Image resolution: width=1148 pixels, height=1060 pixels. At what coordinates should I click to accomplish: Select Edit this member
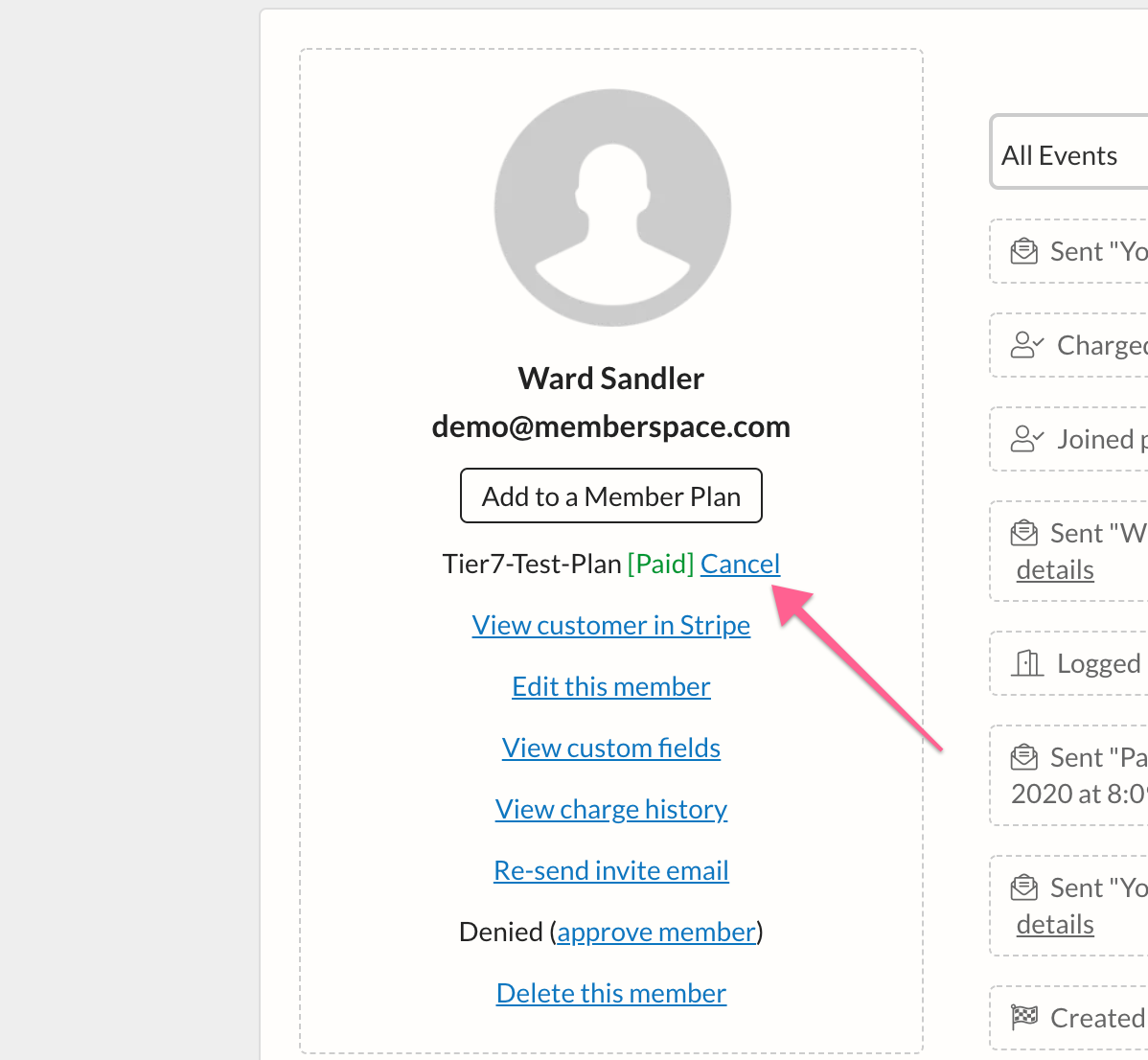coord(610,685)
